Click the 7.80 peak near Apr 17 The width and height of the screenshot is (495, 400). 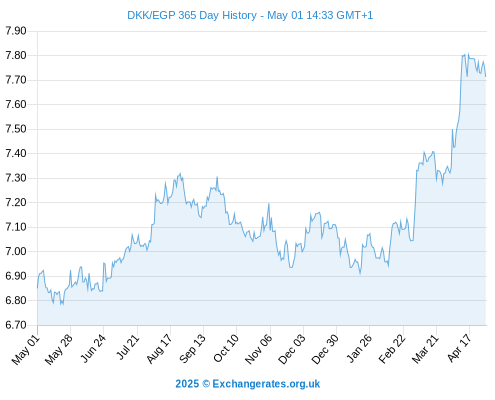[468, 54]
